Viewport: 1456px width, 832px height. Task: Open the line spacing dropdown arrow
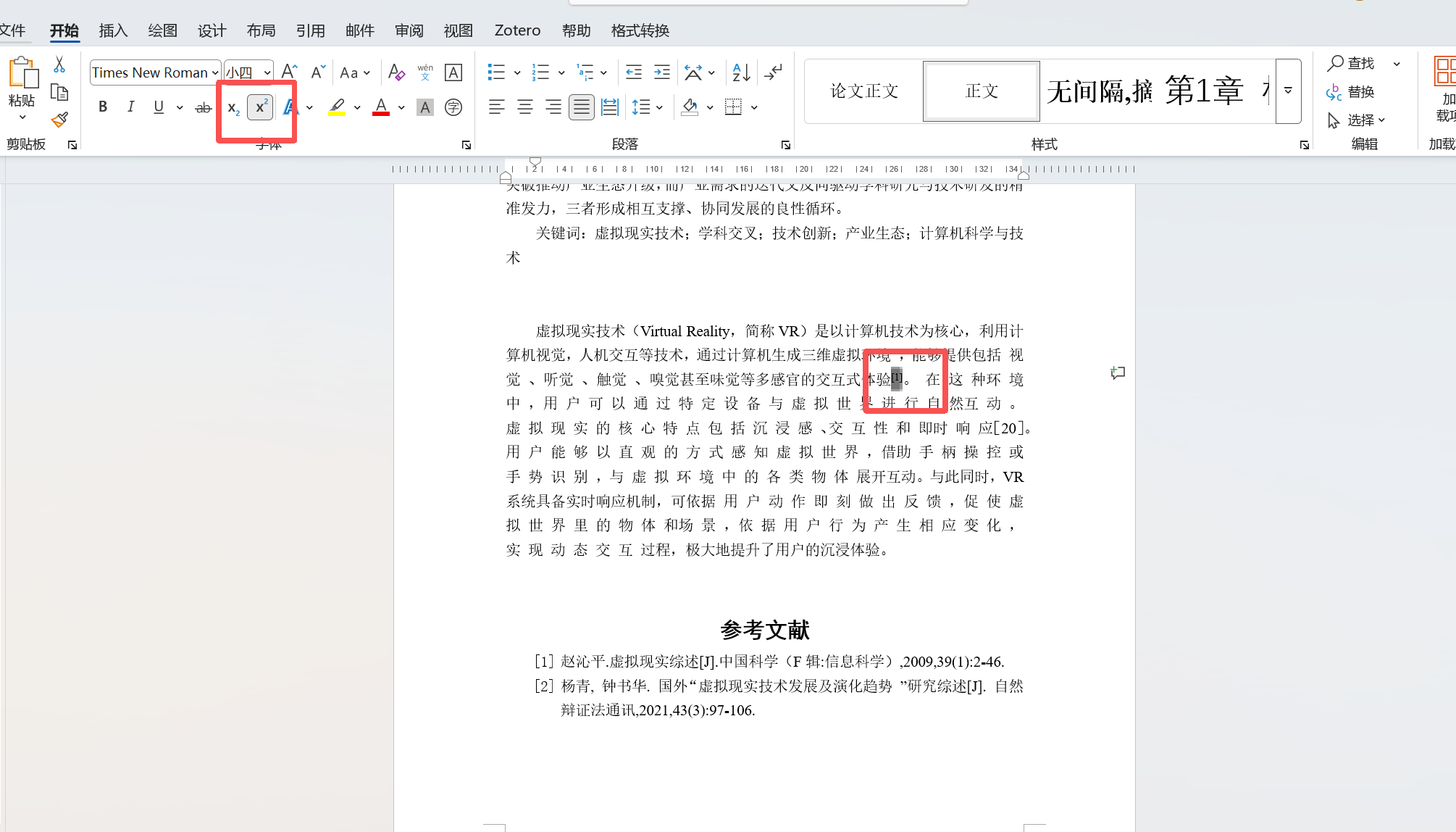click(659, 107)
